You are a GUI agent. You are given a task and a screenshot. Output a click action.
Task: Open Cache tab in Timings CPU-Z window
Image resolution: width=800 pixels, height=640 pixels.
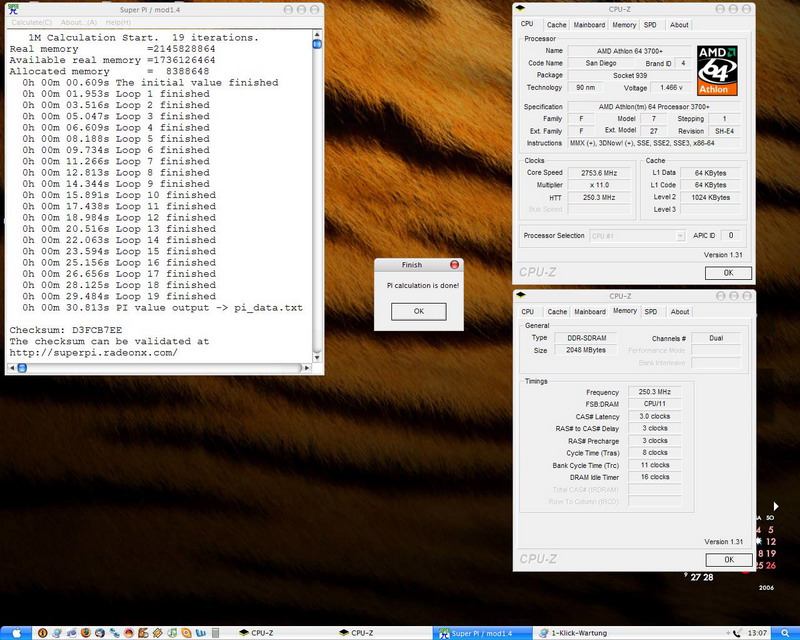pos(557,311)
